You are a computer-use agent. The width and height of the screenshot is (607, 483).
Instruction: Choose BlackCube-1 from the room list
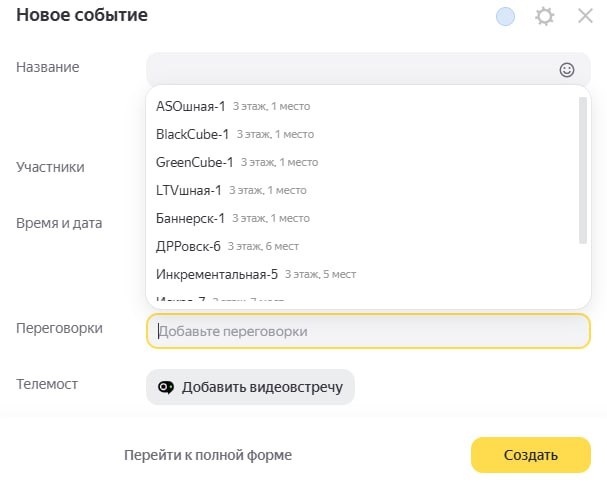click(x=193, y=134)
